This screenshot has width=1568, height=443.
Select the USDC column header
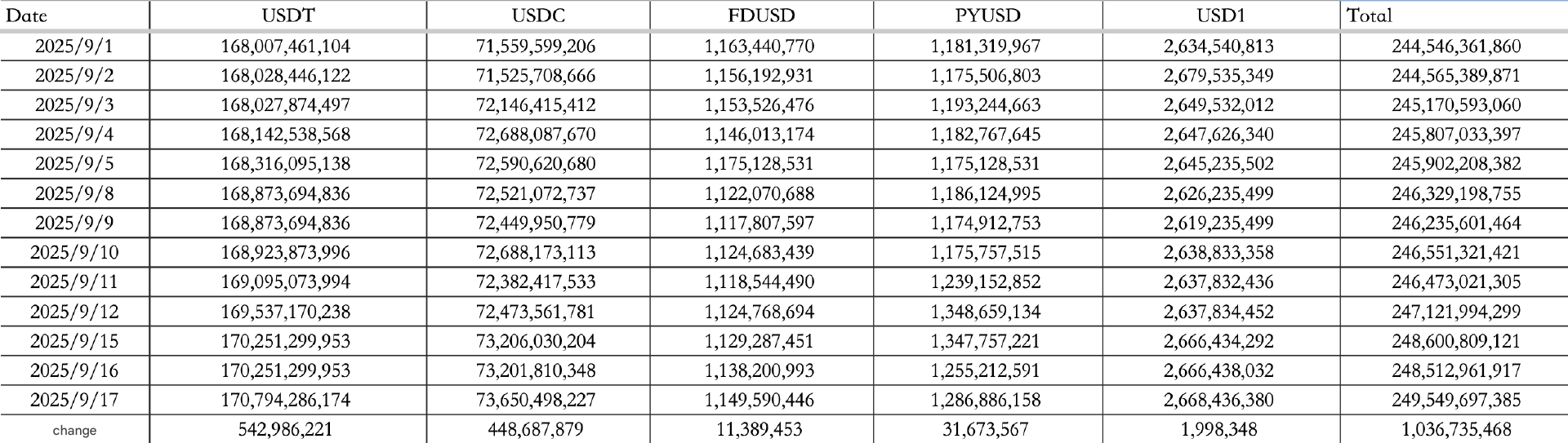click(537, 16)
